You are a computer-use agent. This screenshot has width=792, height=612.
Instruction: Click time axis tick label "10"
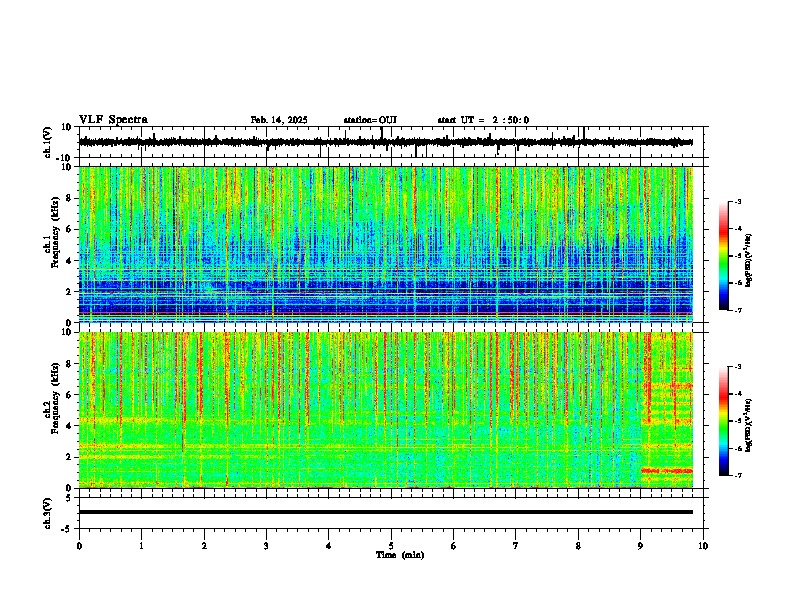(x=703, y=546)
